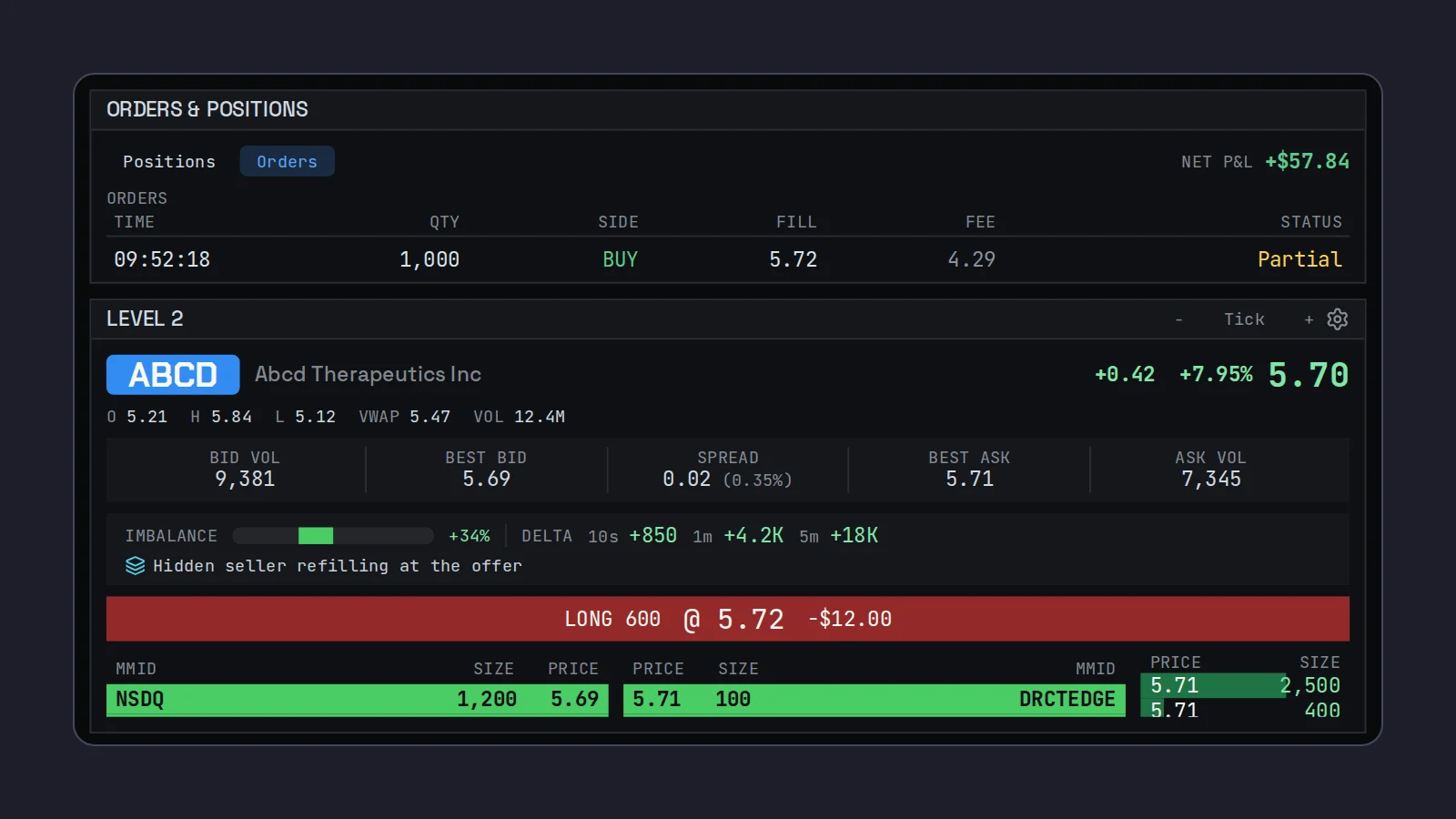
Task: Click the BUY side cell
Action: [620, 259]
